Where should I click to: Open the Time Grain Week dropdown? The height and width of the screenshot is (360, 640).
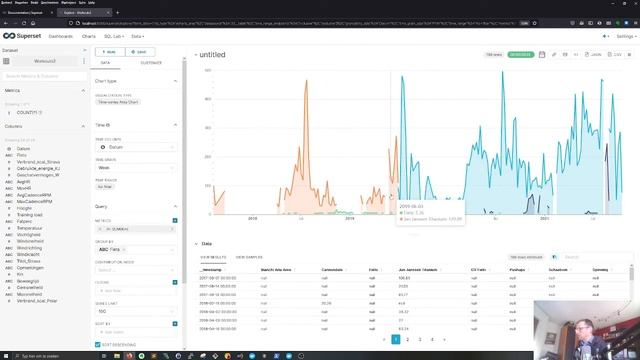coord(136,168)
